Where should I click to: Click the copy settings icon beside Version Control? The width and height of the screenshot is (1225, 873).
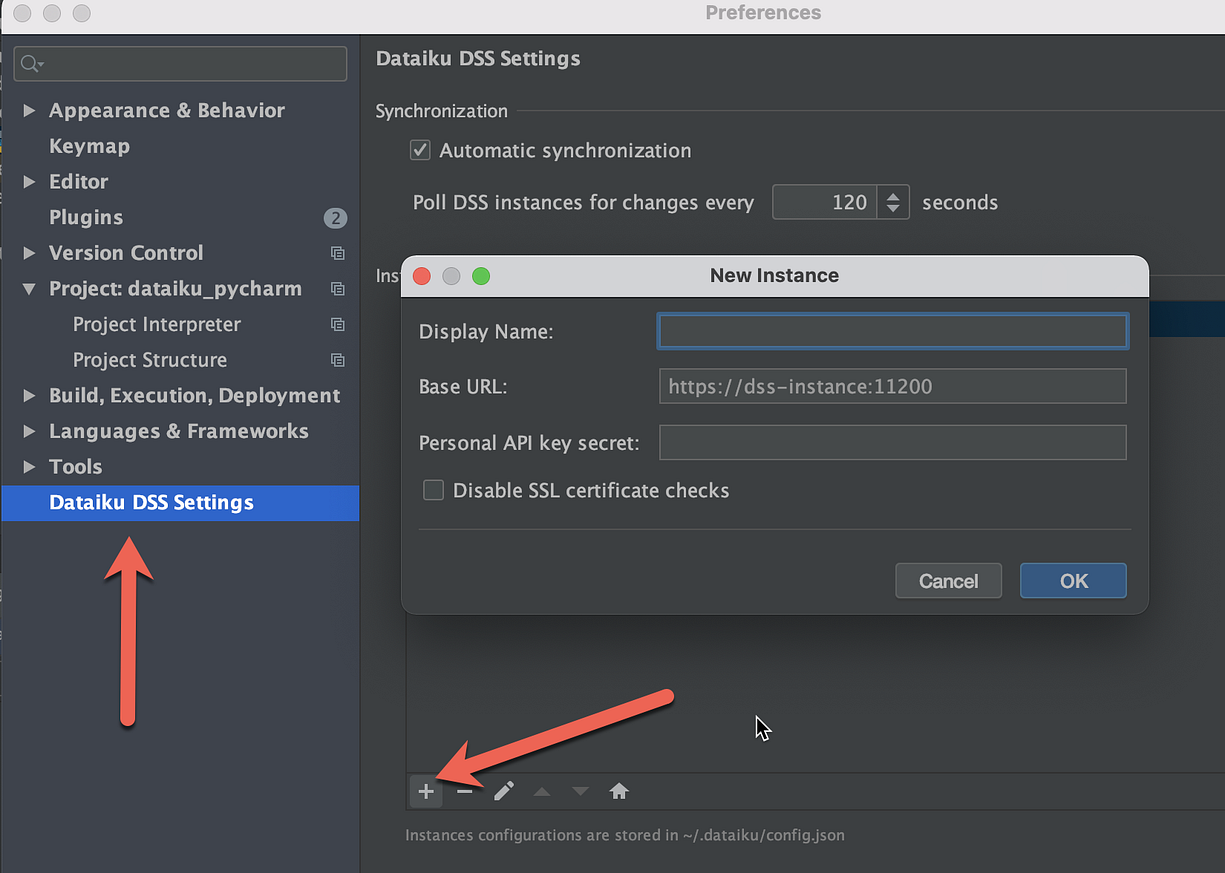tap(337, 253)
